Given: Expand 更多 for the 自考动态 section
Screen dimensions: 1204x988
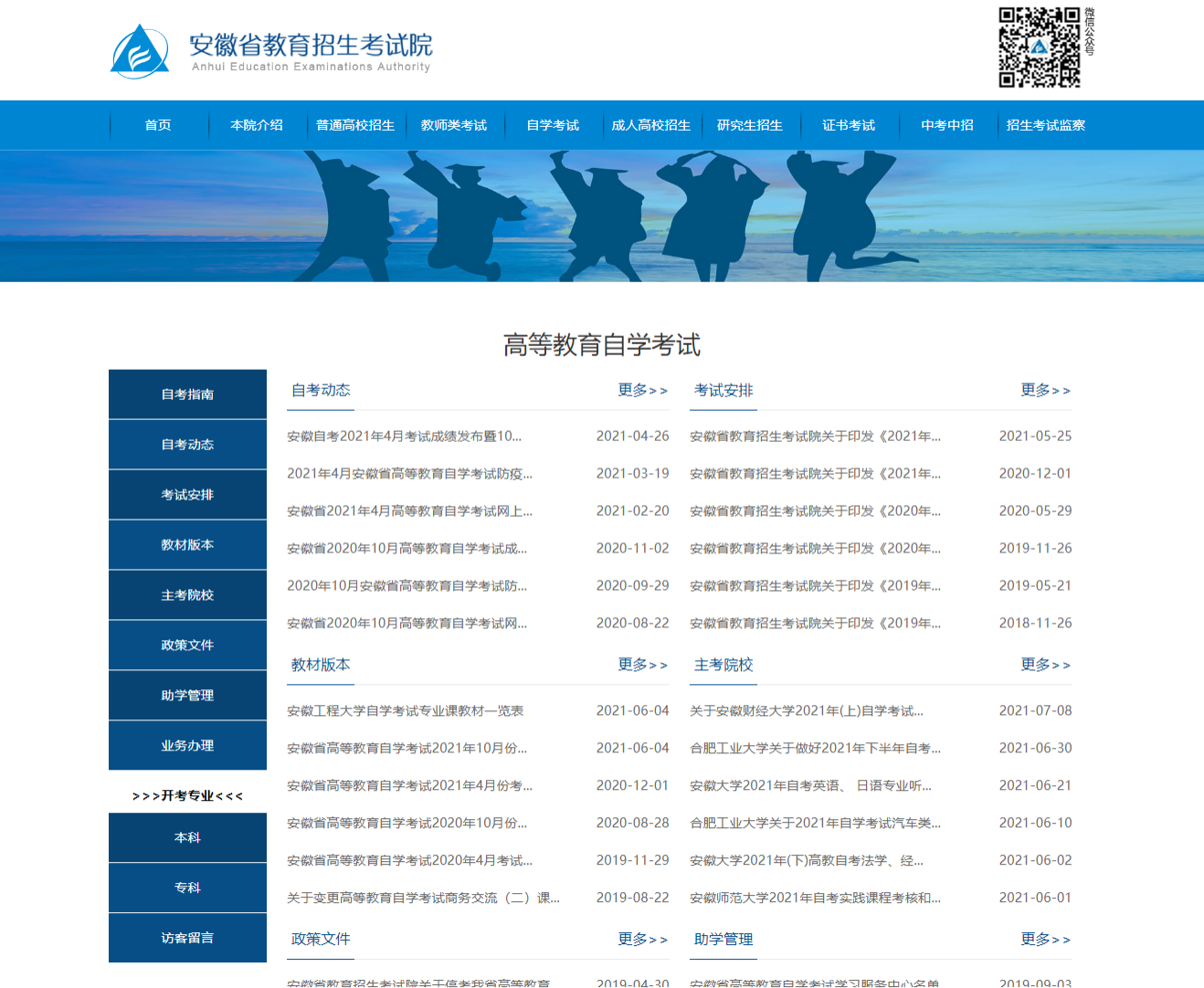Looking at the screenshot, I should pyautogui.click(x=642, y=391).
